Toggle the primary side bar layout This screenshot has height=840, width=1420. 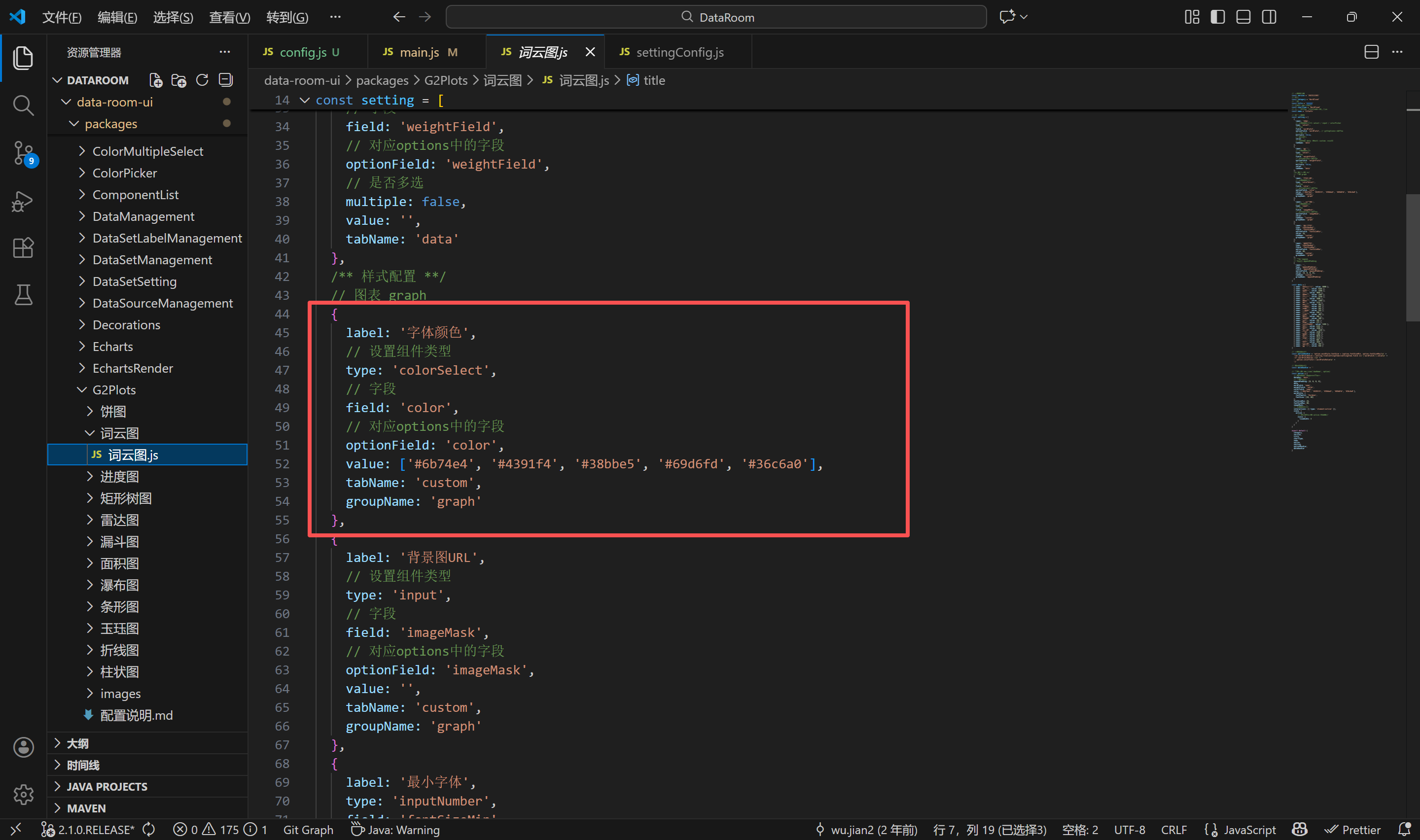1217,17
